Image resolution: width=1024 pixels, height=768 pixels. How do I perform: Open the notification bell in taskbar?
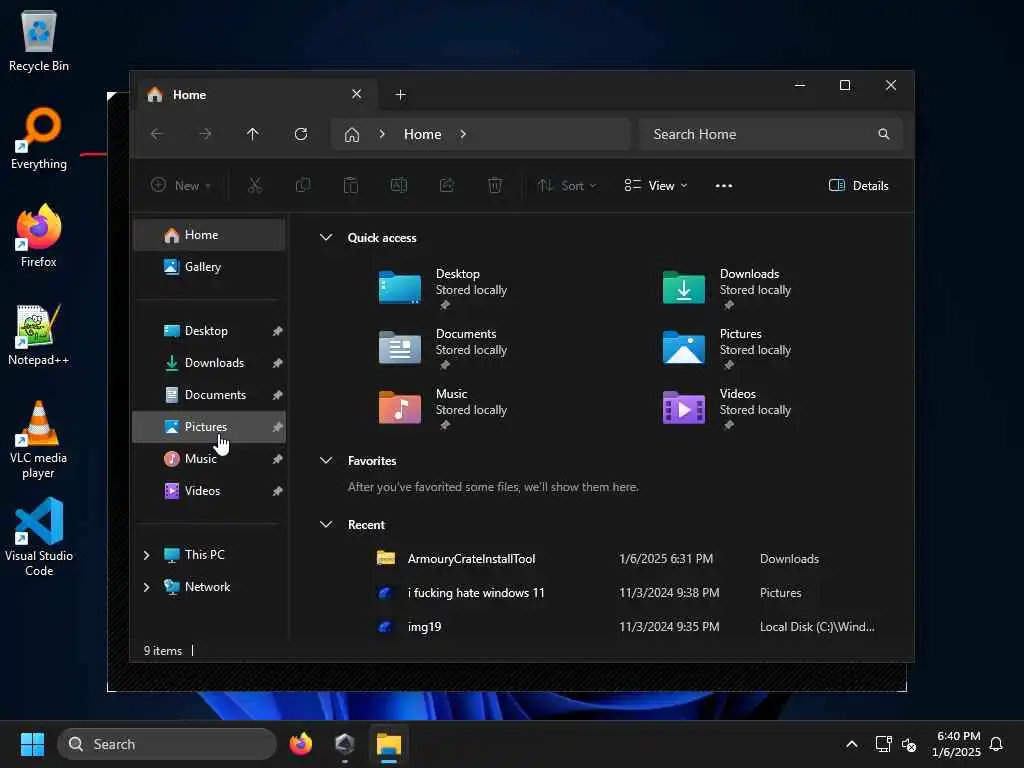click(996, 744)
